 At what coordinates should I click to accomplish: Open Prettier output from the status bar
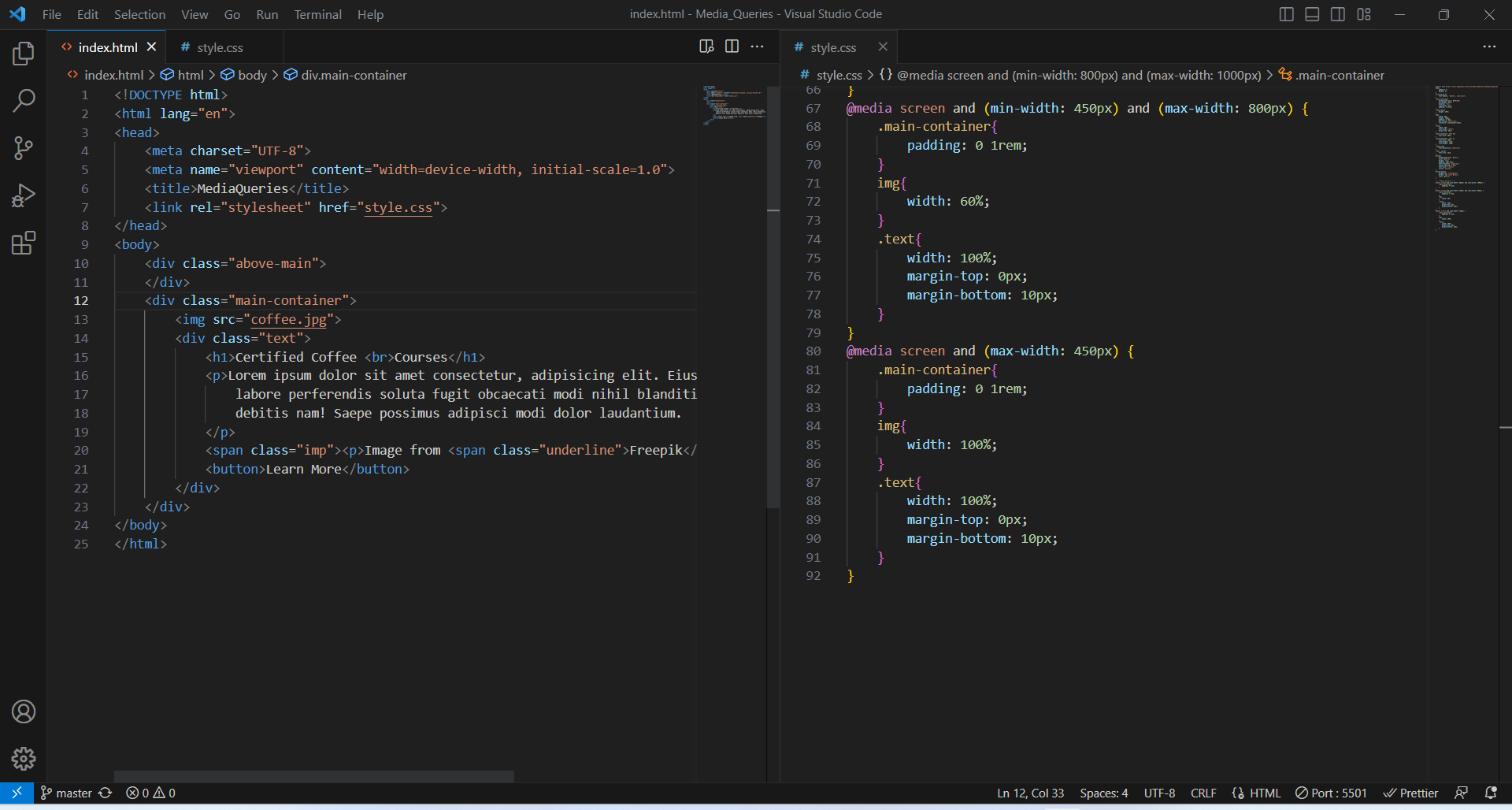coord(1410,793)
